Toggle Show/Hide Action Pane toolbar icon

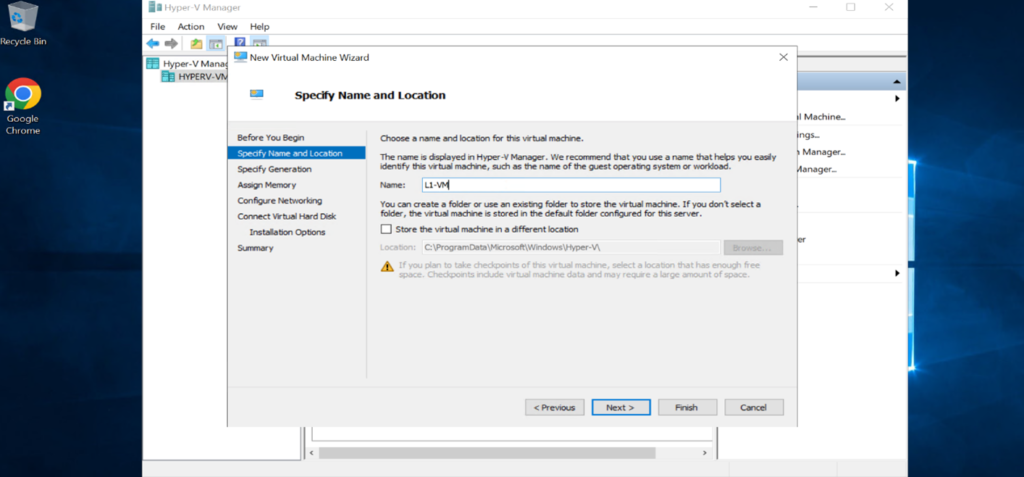click(x=259, y=42)
